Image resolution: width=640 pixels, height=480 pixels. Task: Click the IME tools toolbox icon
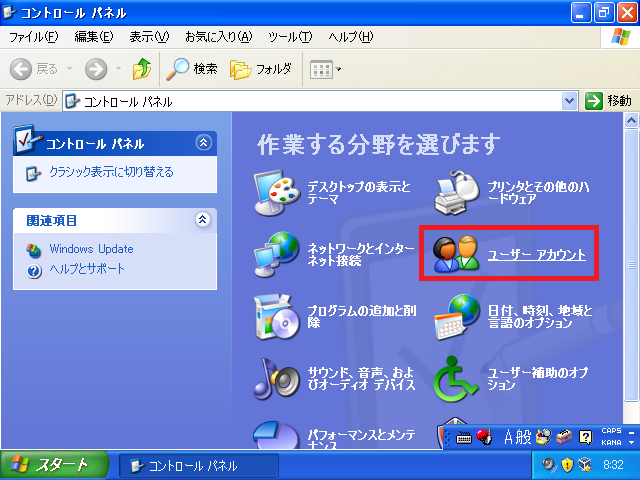point(565,437)
